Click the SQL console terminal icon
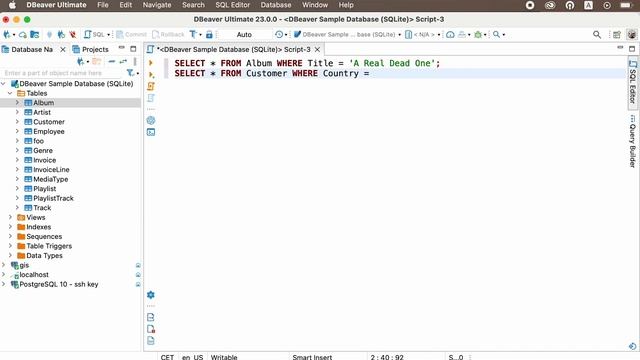This screenshot has height=360, width=640. tap(151, 132)
